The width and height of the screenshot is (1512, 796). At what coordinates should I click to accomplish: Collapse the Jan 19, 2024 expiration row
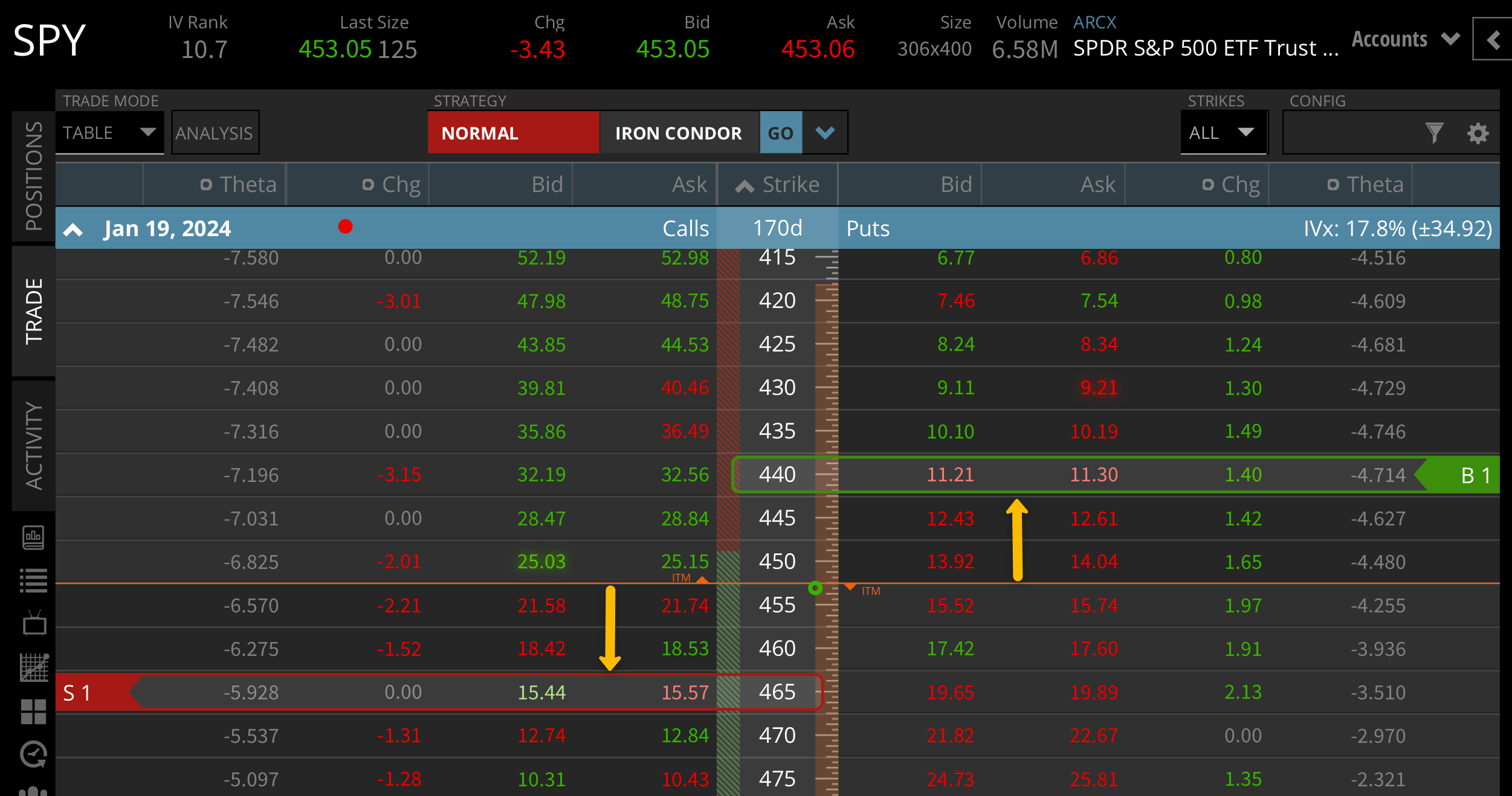(x=74, y=229)
